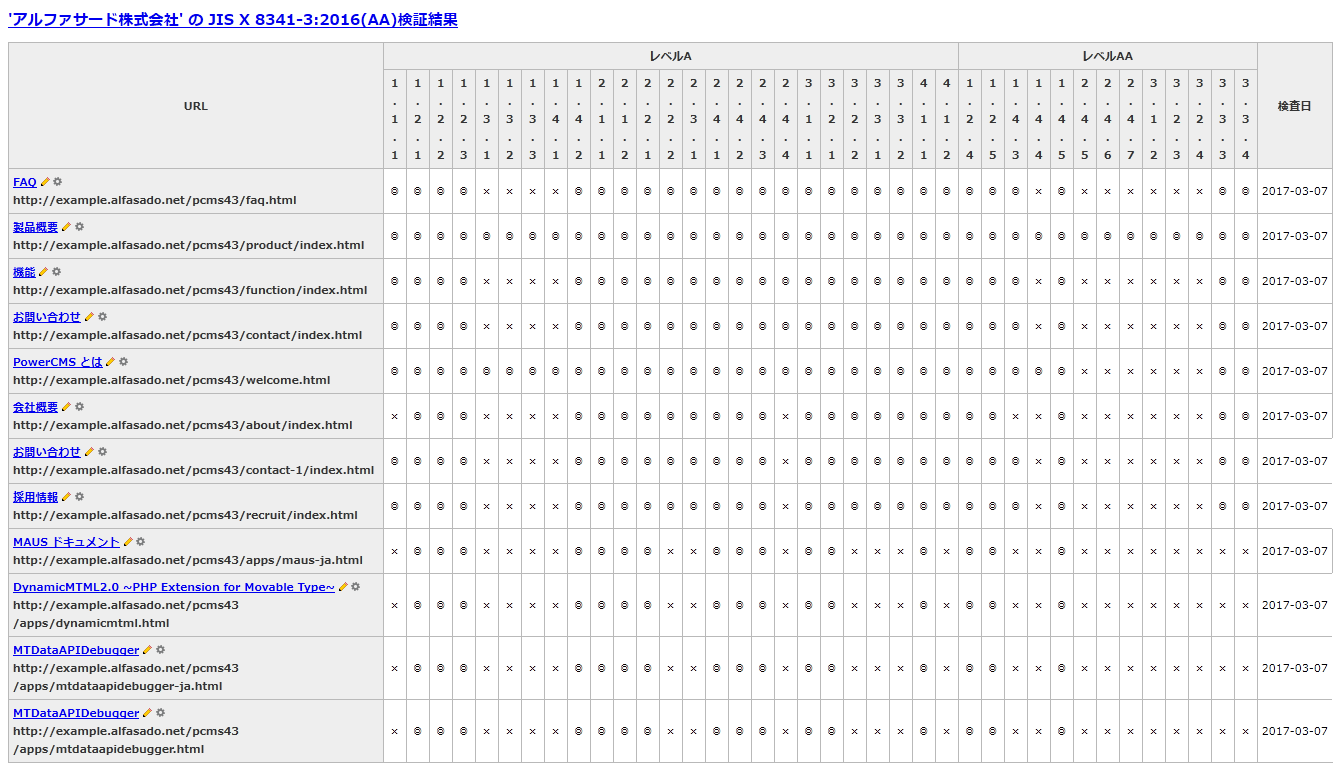The height and width of the screenshot is (771, 1341).
Task: Click the pencil icon for MAUS ドキュメント
Action: coord(128,541)
